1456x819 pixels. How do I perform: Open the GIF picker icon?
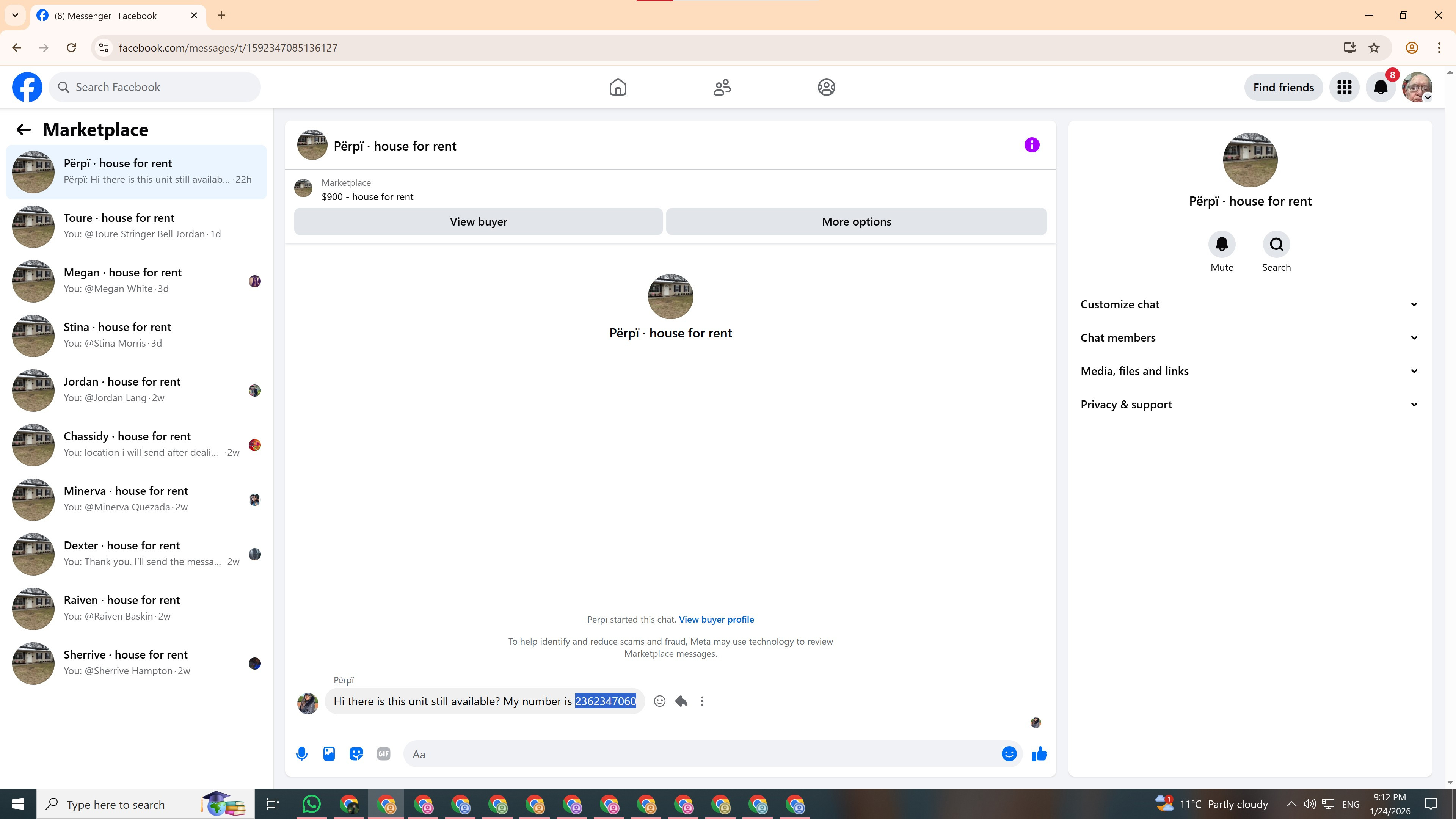coord(383,754)
